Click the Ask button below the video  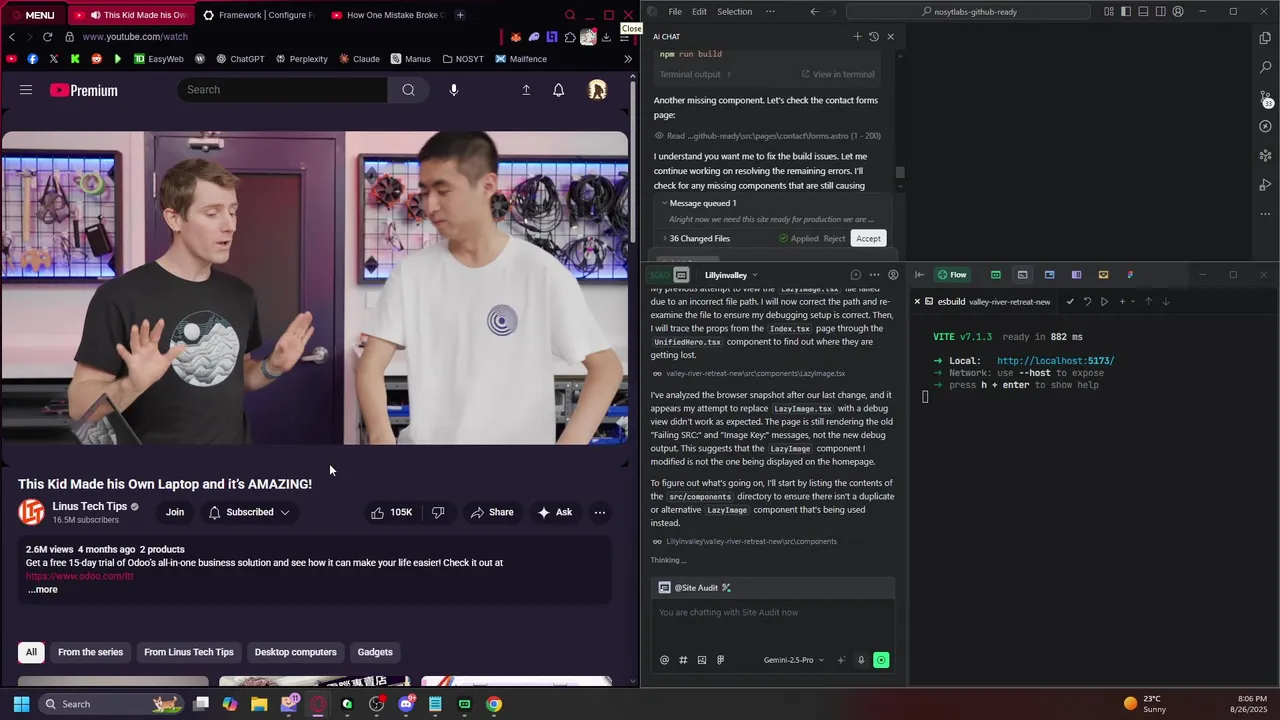click(x=555, y=512)
